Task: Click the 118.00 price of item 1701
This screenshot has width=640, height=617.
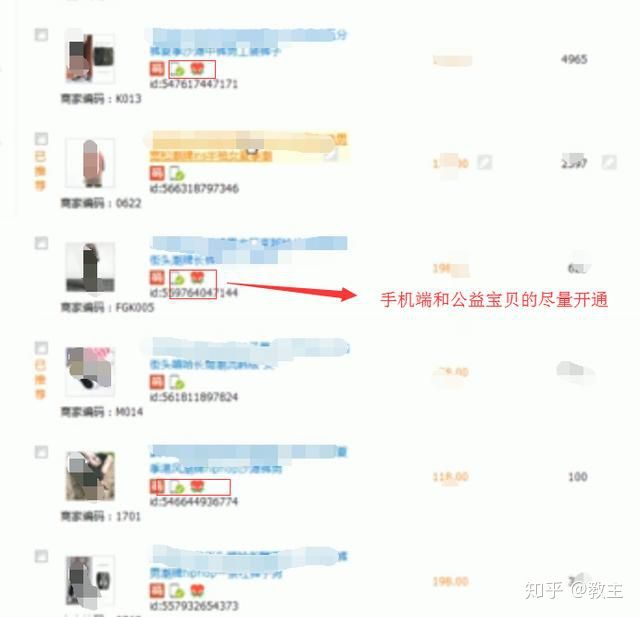Action: click(x=451, y=477)
